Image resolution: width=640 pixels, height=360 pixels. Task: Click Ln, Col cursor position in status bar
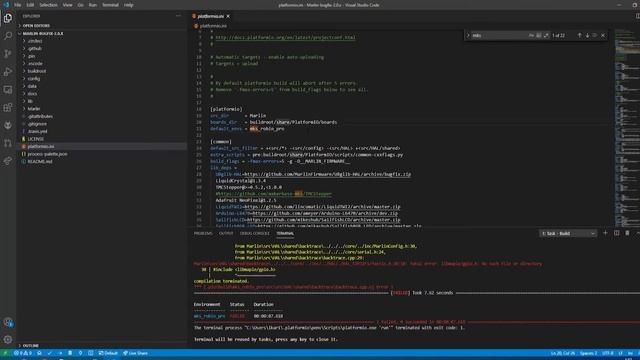point(562,353)
